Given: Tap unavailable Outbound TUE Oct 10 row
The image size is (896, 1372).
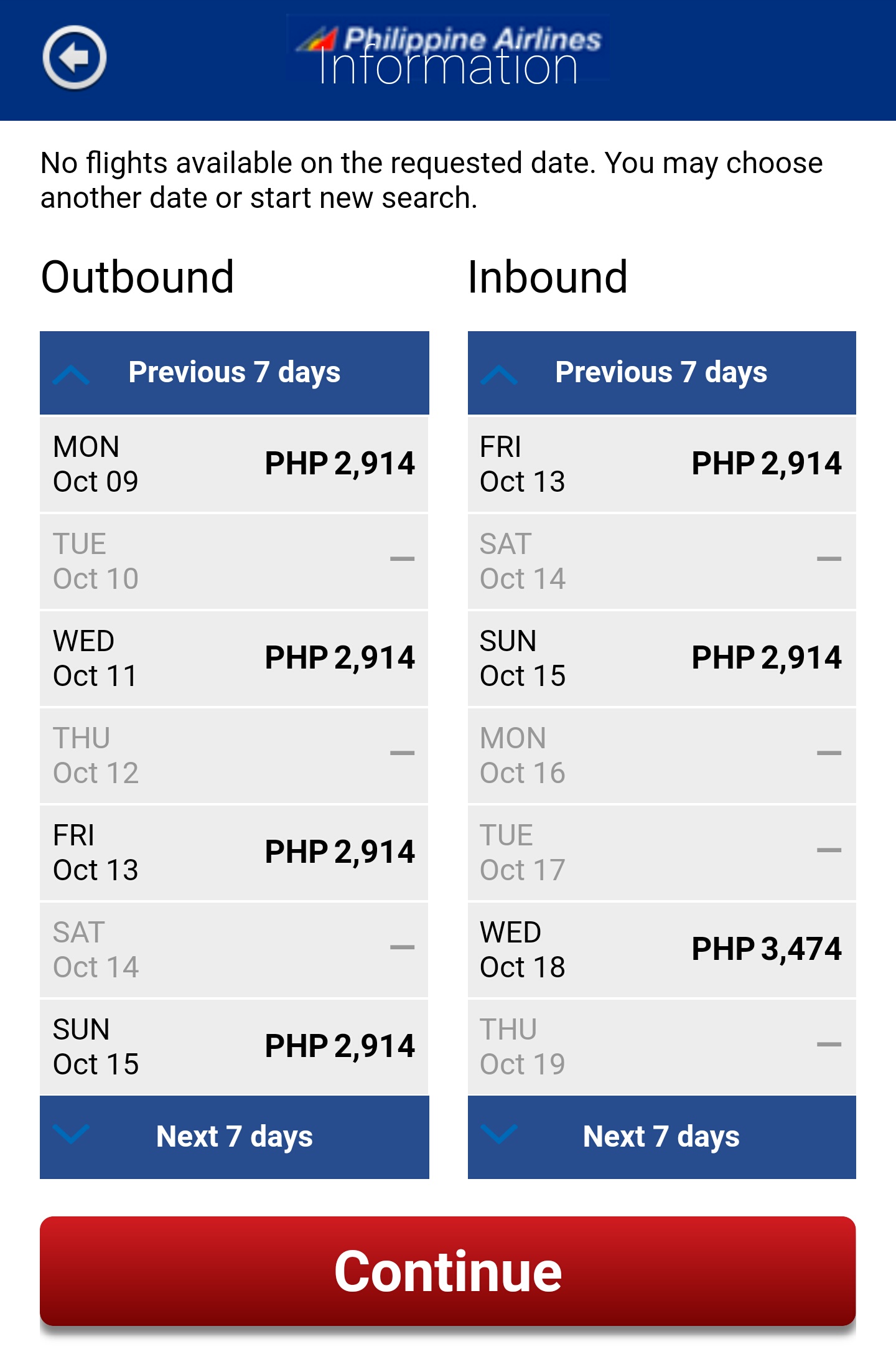Looking at the screenshot, I should (x=234, y=561).
